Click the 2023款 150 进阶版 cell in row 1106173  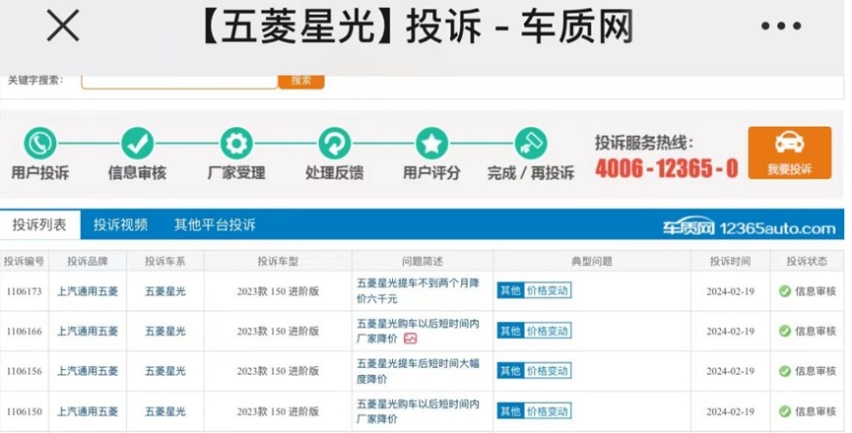(278, 291)
